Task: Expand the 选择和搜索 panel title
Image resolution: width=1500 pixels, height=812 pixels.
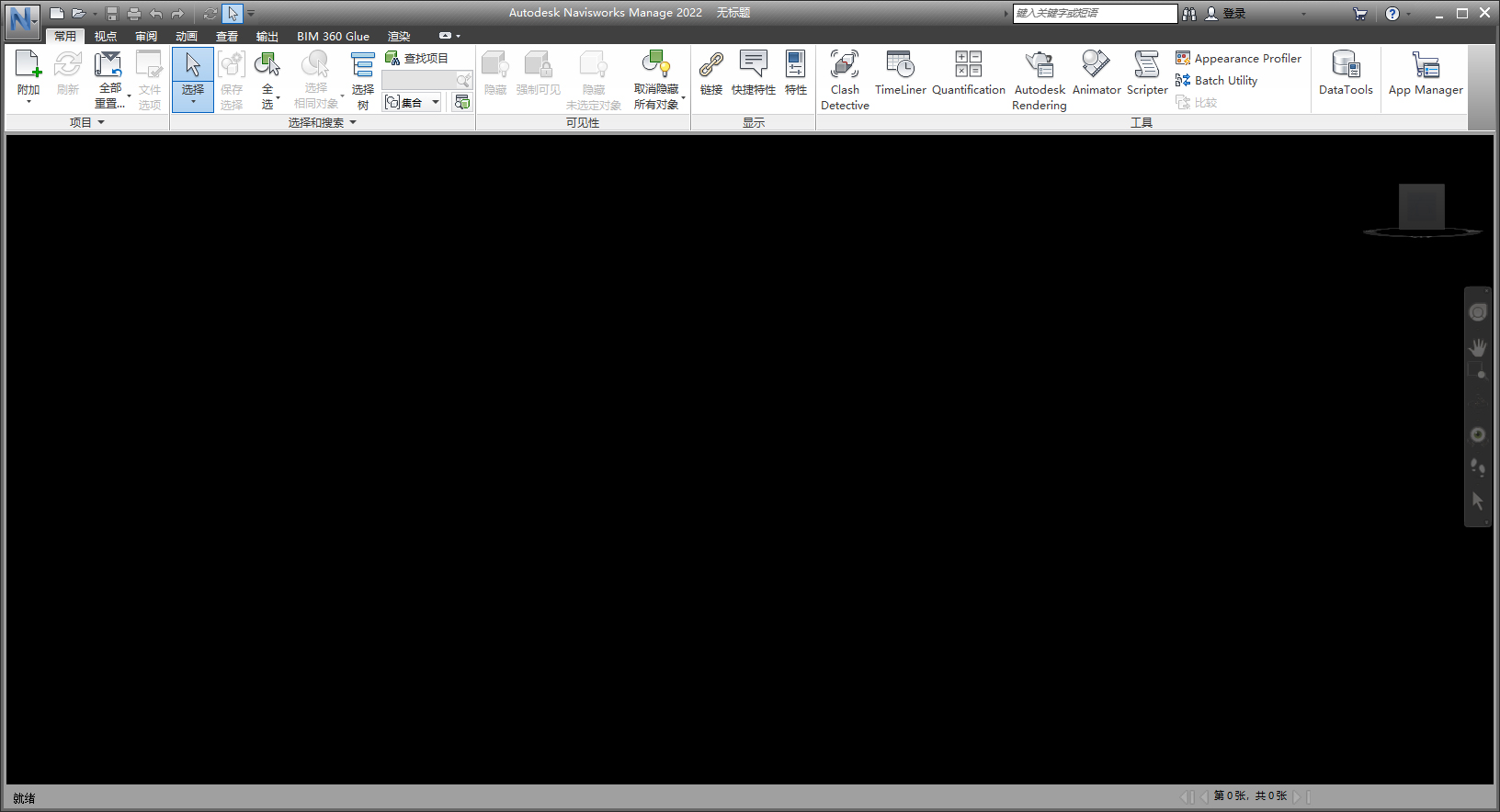Action: point(322,122)
